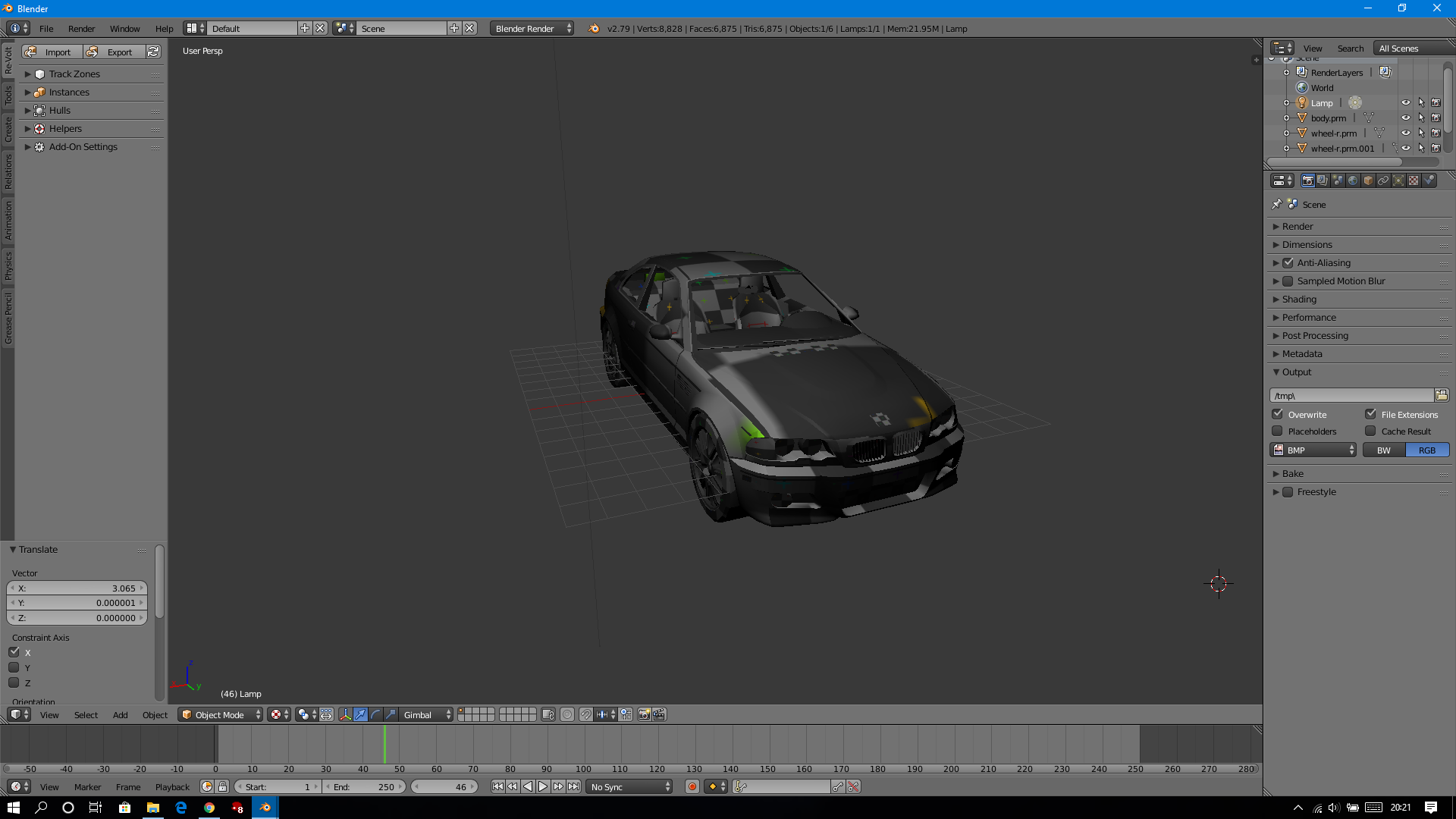Open the BMP file format dropdown
Screen dimensions: 1456x819
click(x=1313, y=450)
